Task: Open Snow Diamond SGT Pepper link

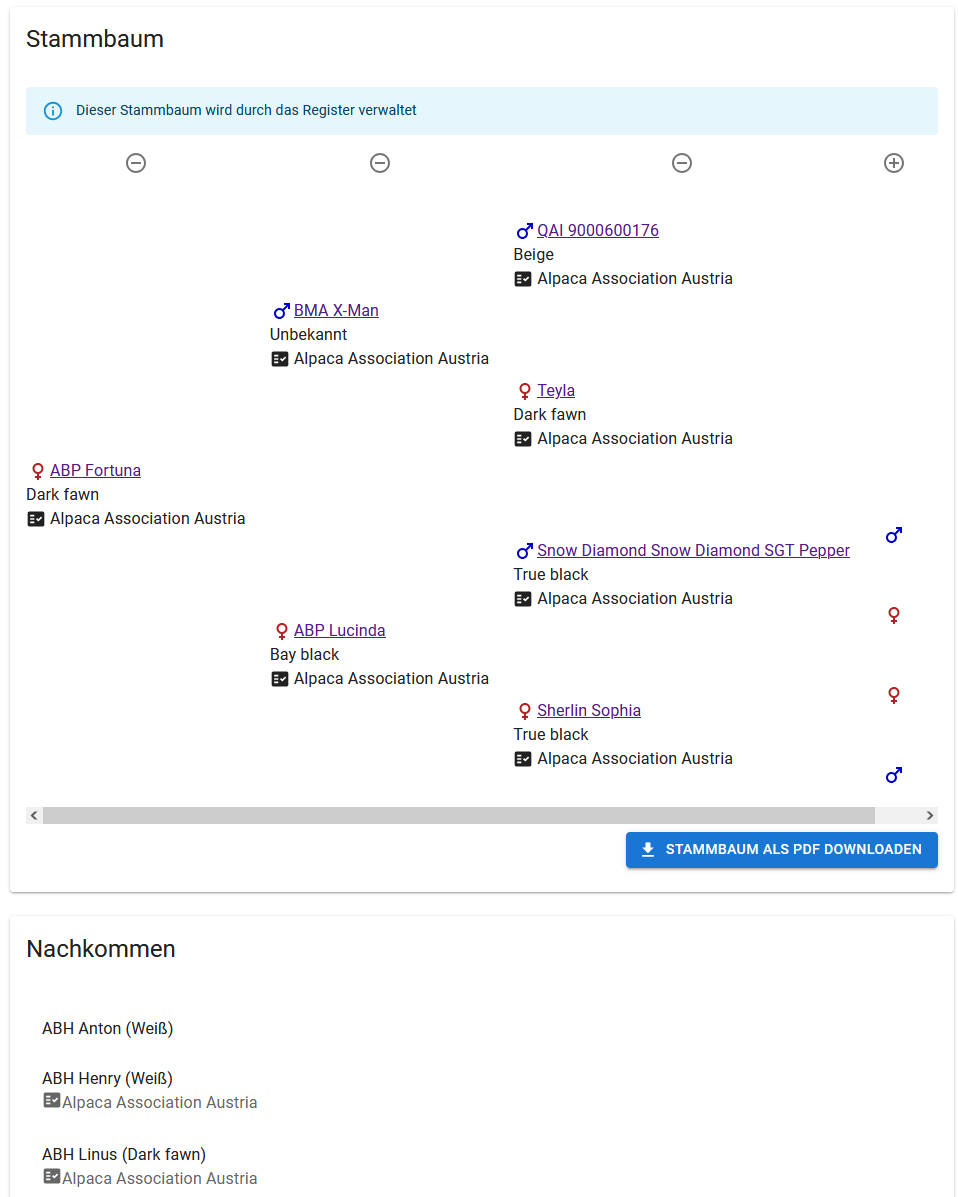Action: point(693,550)
